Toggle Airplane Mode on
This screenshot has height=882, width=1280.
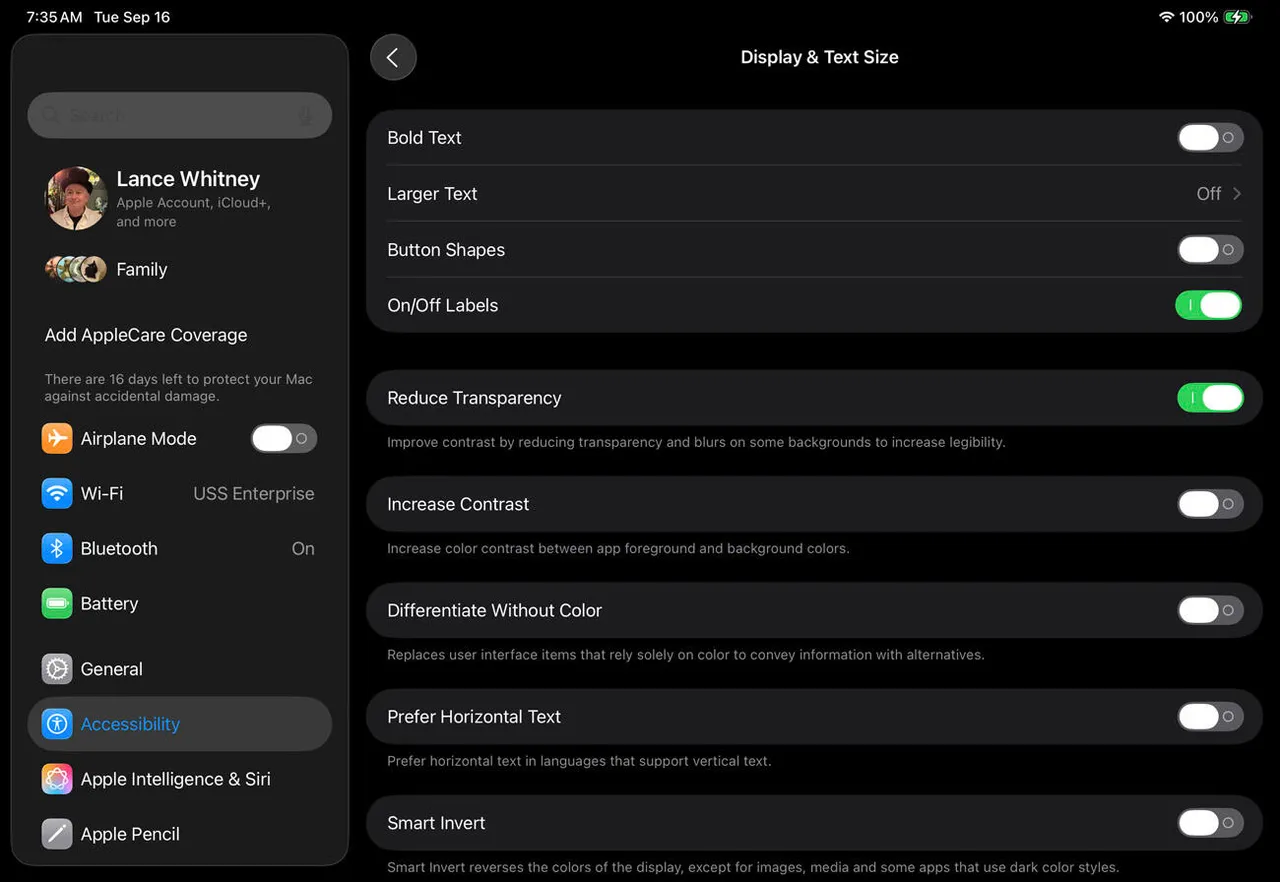coord(283,439)
